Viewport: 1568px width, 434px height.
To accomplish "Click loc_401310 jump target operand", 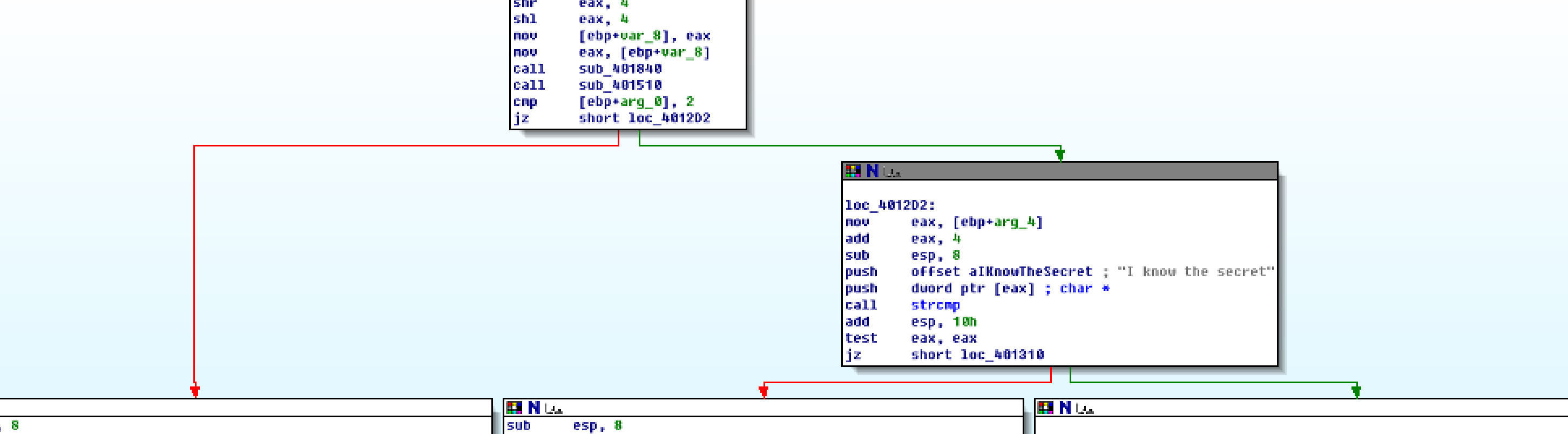I will tap(1002, 355).
